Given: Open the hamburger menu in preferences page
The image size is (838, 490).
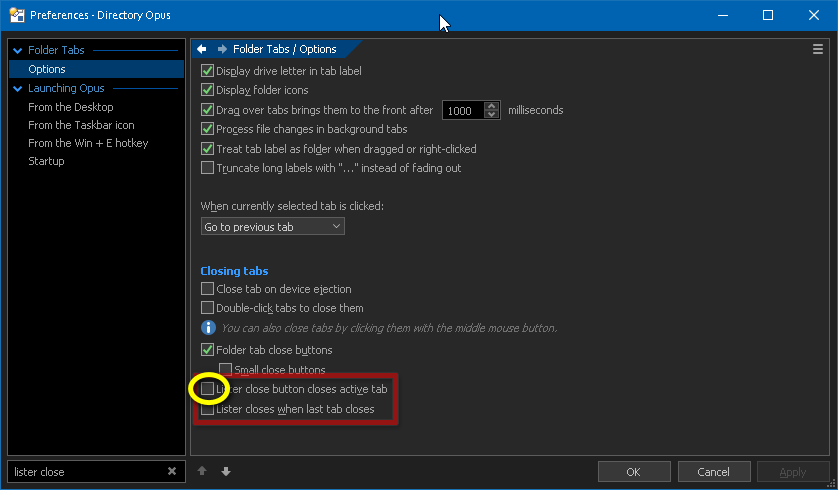Looking at the screenshot, I should coord(818,49).
